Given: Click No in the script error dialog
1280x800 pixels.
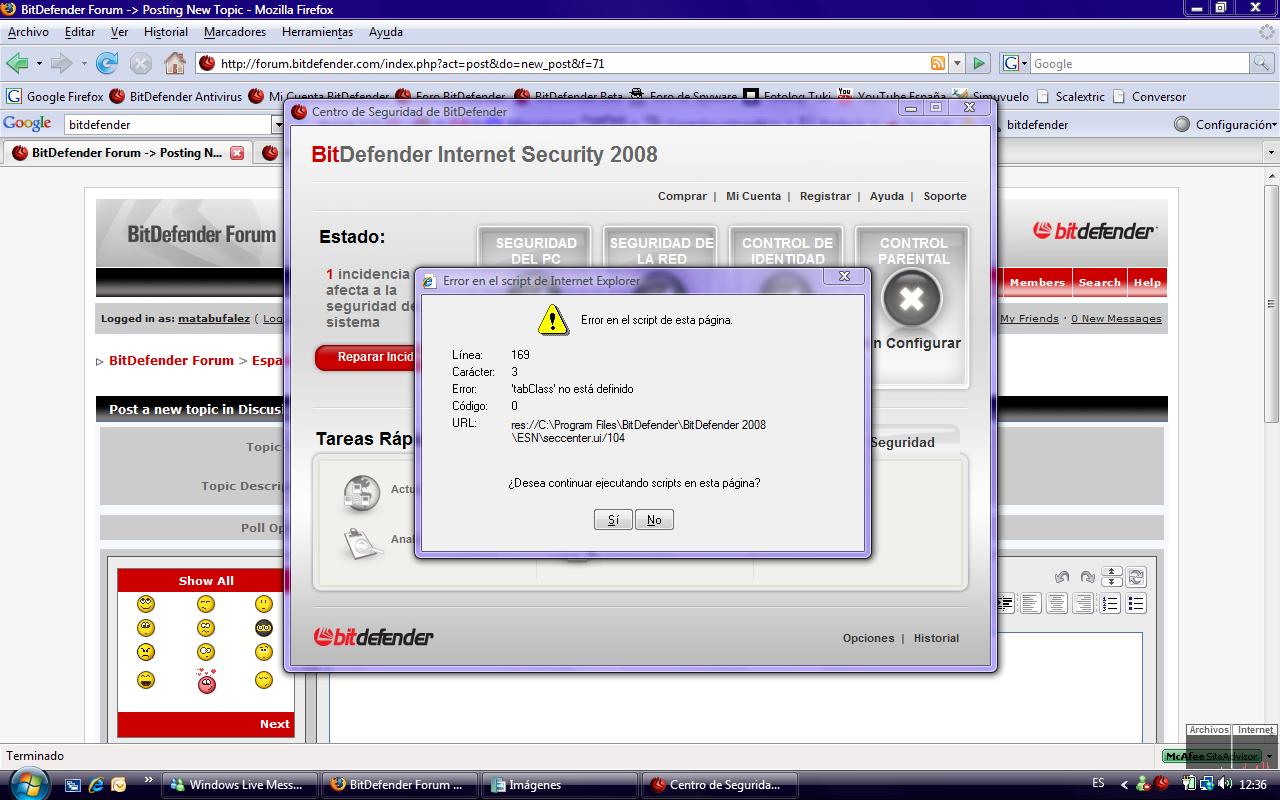Looking at the screenshot, I should click(x=654, y=520).
